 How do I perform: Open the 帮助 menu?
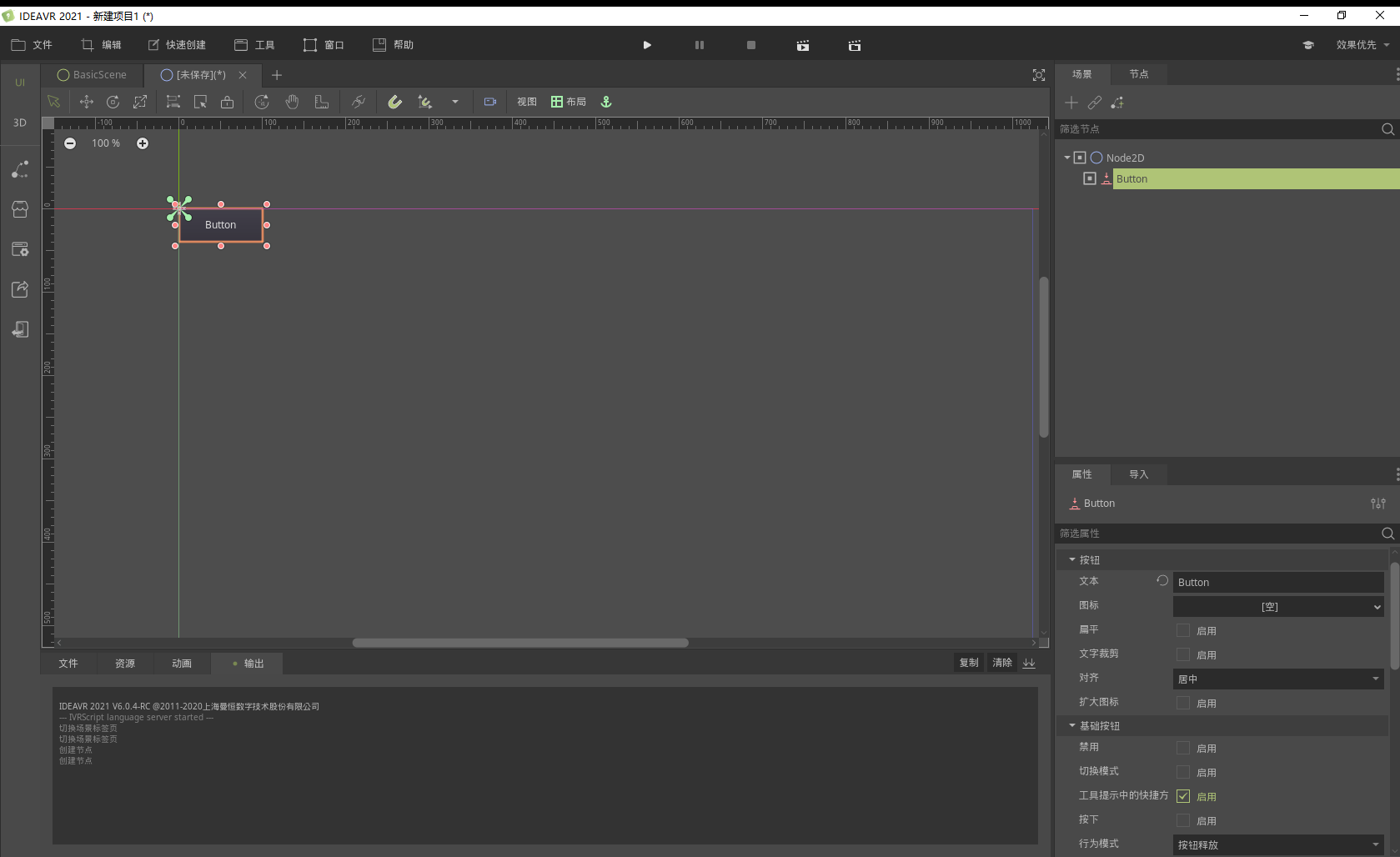tap(393, 45)
